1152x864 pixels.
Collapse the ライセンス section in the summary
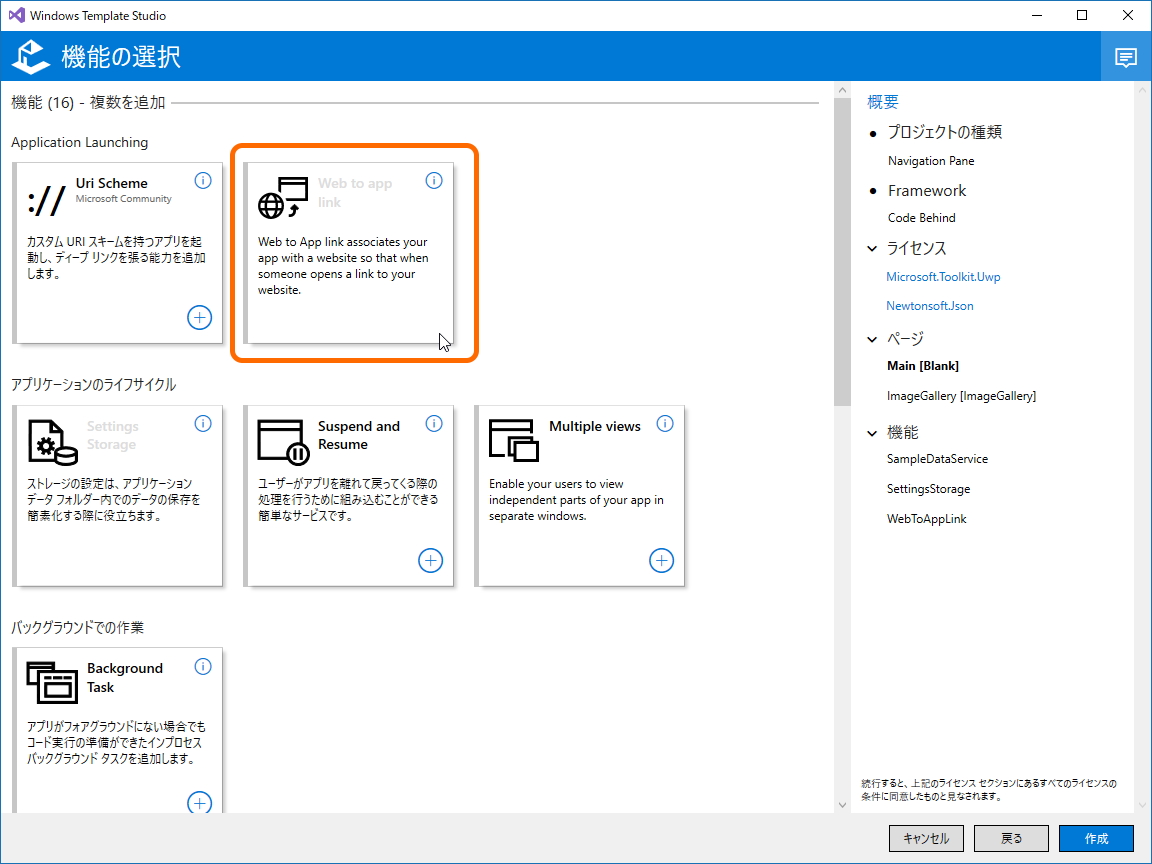pyautogui.click(x=871, y=248)
